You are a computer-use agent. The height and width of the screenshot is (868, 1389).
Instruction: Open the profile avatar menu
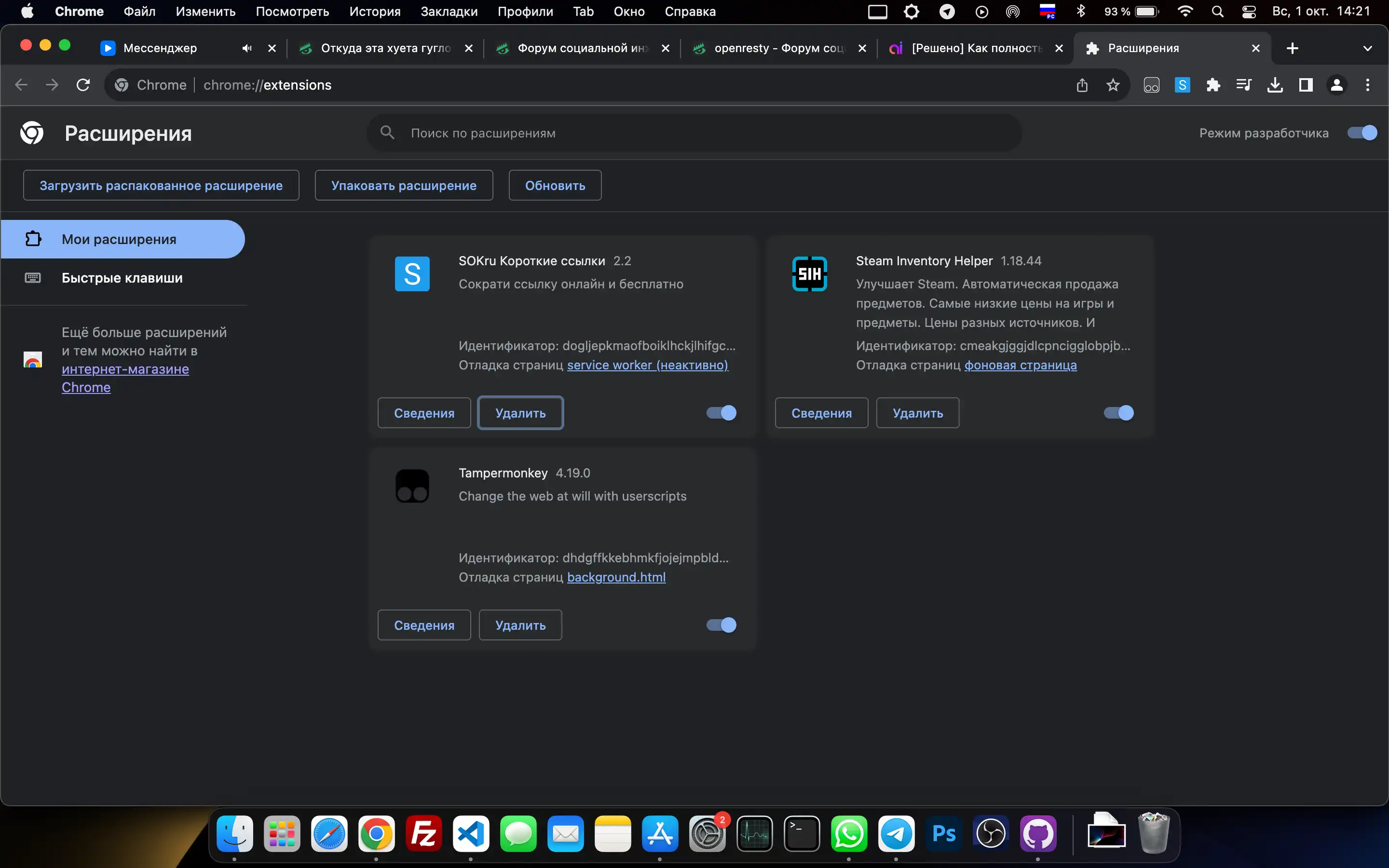tap(1337, 85)
